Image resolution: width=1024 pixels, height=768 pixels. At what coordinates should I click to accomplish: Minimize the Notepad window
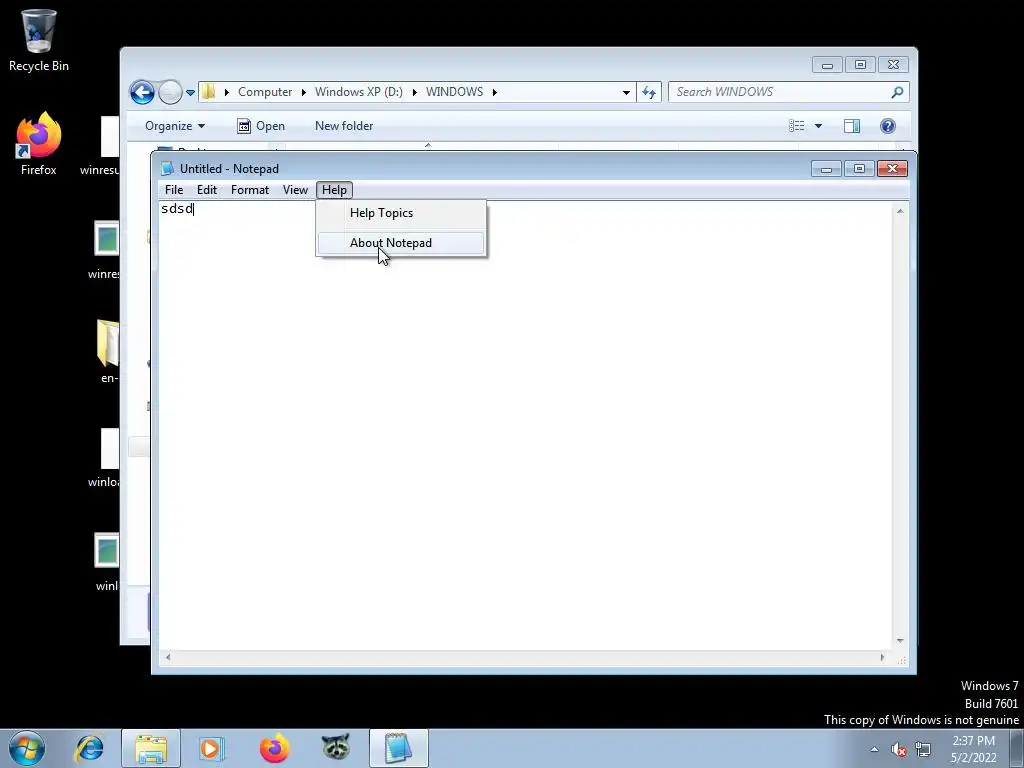coord(826,169)
